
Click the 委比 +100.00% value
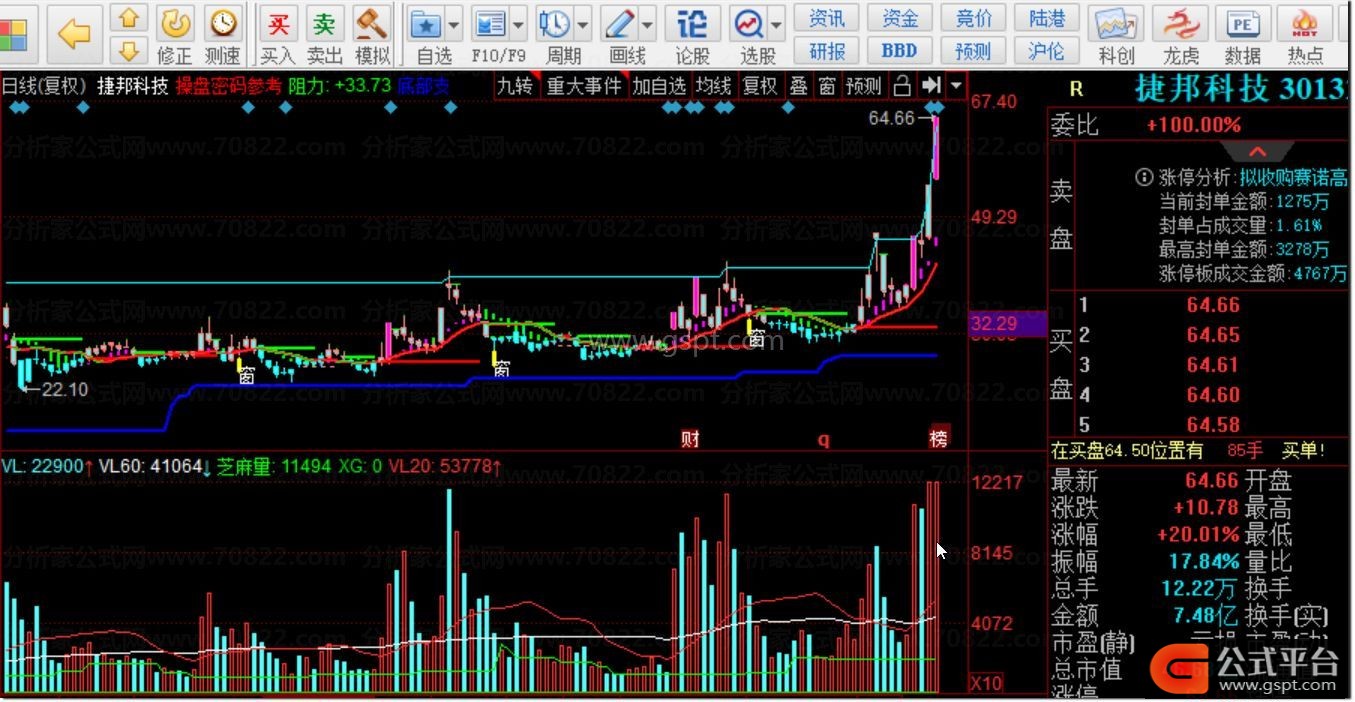point(1194,125)
